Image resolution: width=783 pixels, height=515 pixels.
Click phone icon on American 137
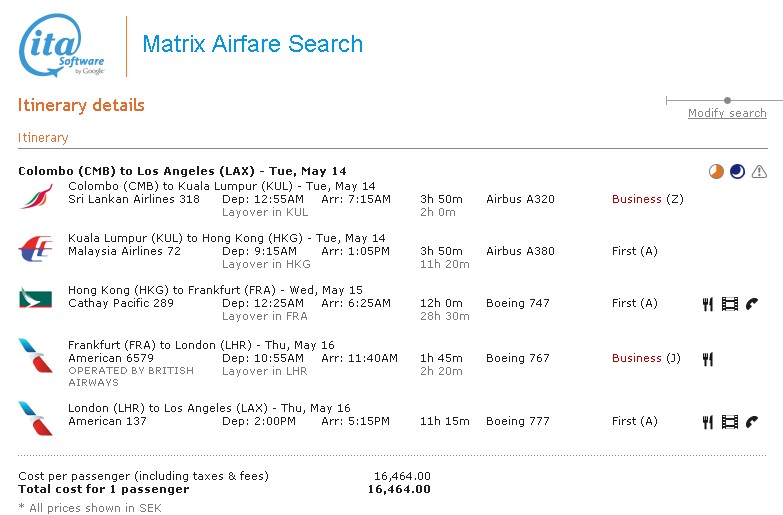752,422
